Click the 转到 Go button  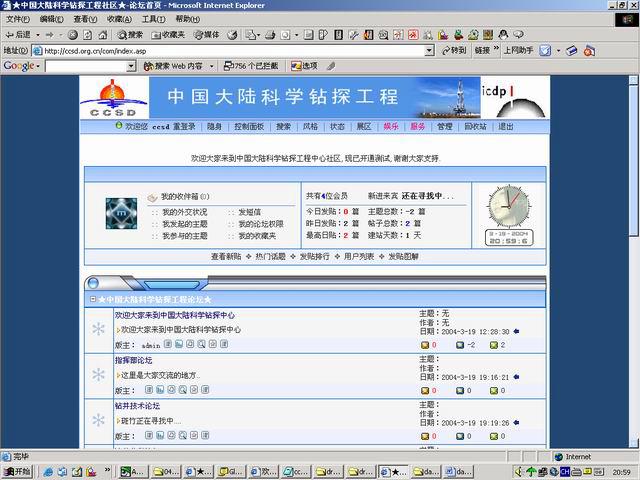(453, 50)
